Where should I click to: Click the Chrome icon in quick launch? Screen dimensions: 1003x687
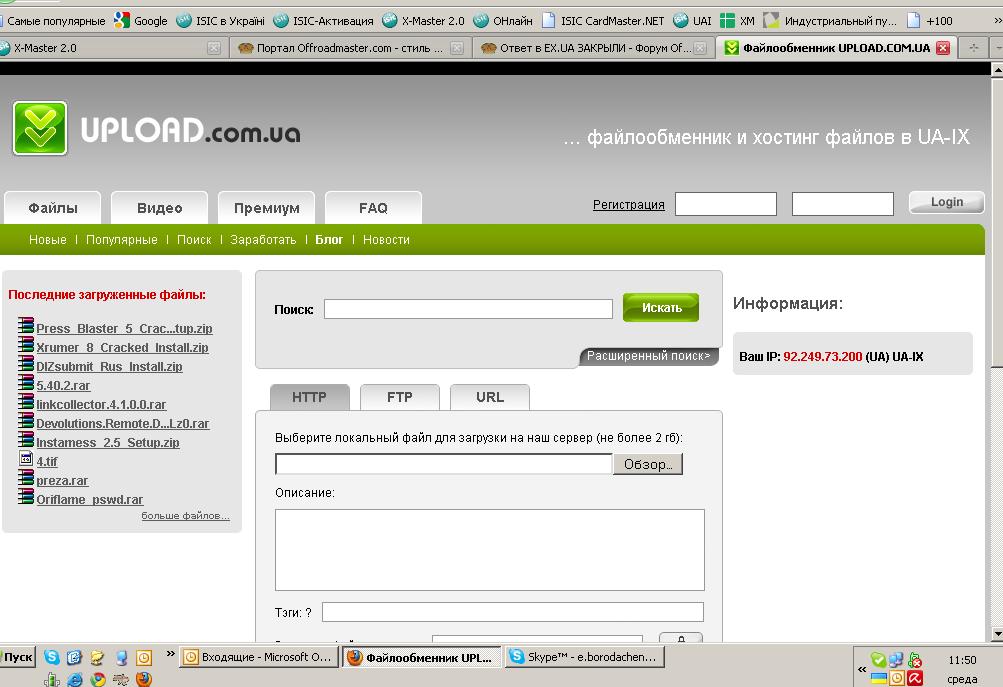click(x=98, y=679)
